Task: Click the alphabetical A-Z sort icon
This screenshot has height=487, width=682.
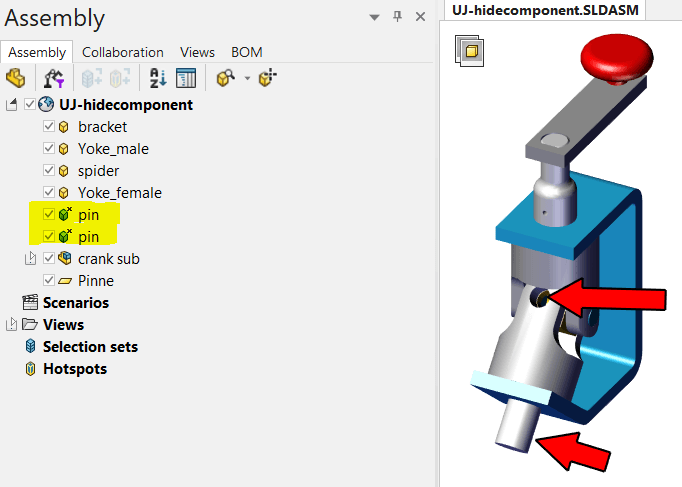Action: click(158, 78)
